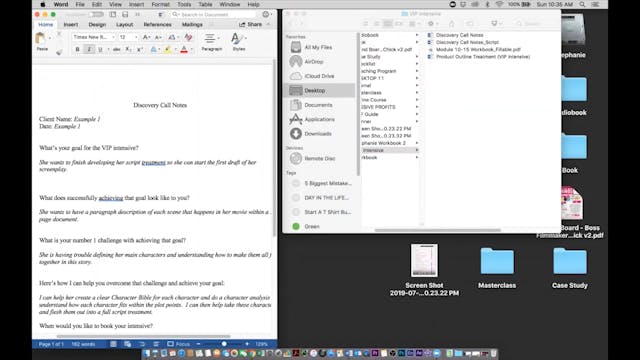Screen dimensions: 640x360
Task: Open the Insert ribbon tab
Action: (71, 24)
